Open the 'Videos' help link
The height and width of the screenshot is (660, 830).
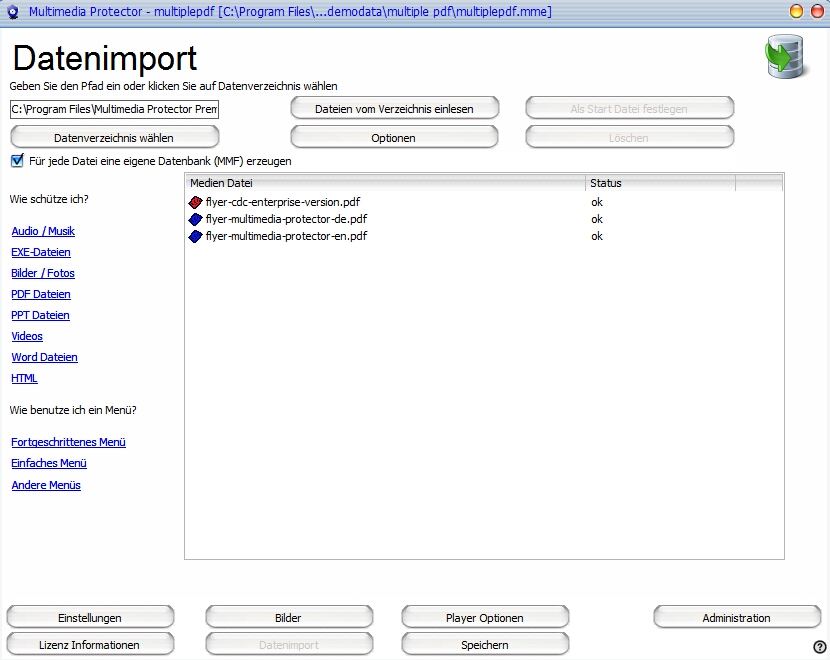click(27, 336)
